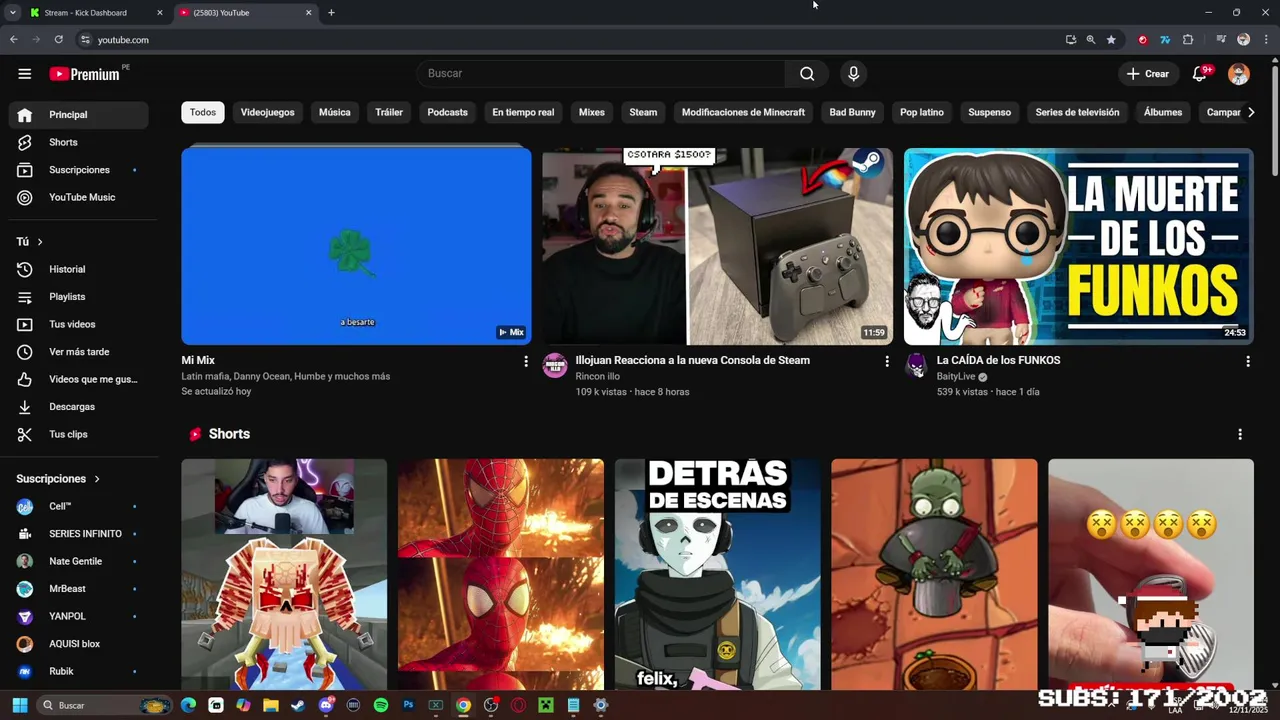The image size is (1280, 720).
Task: Expand Suscripciones section chevron
Action: pos(97,479)
